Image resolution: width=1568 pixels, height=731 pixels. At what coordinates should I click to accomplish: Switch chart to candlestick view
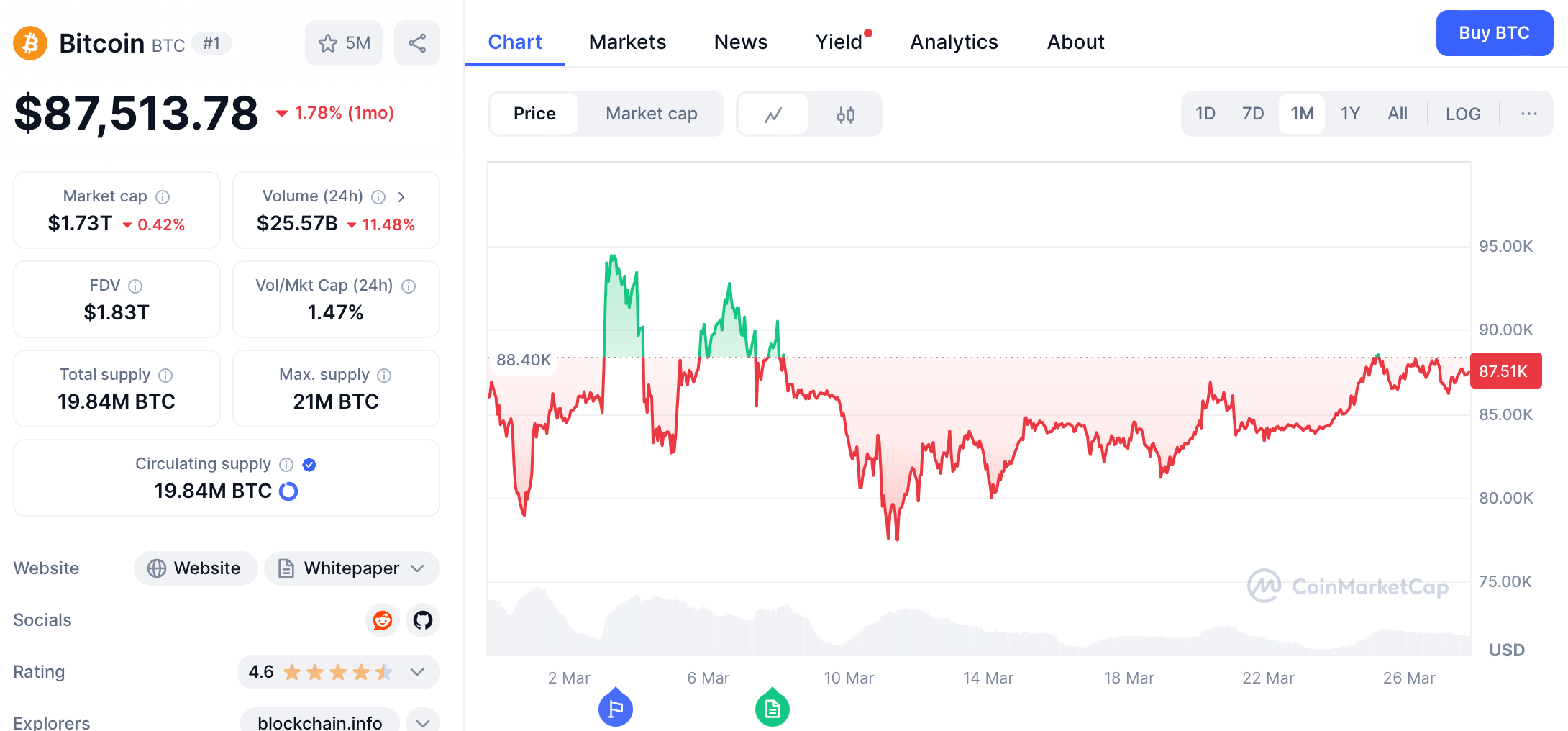[846, 114]
